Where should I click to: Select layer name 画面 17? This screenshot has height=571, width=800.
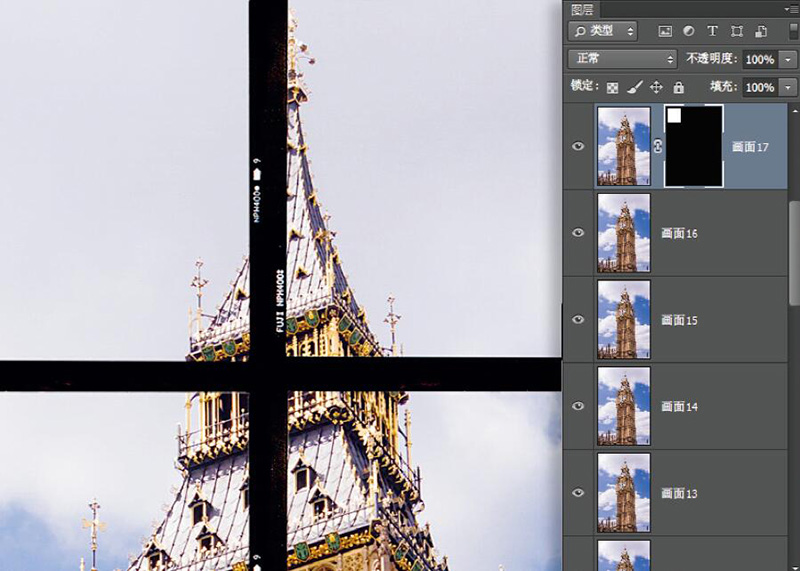coord(750,147)
